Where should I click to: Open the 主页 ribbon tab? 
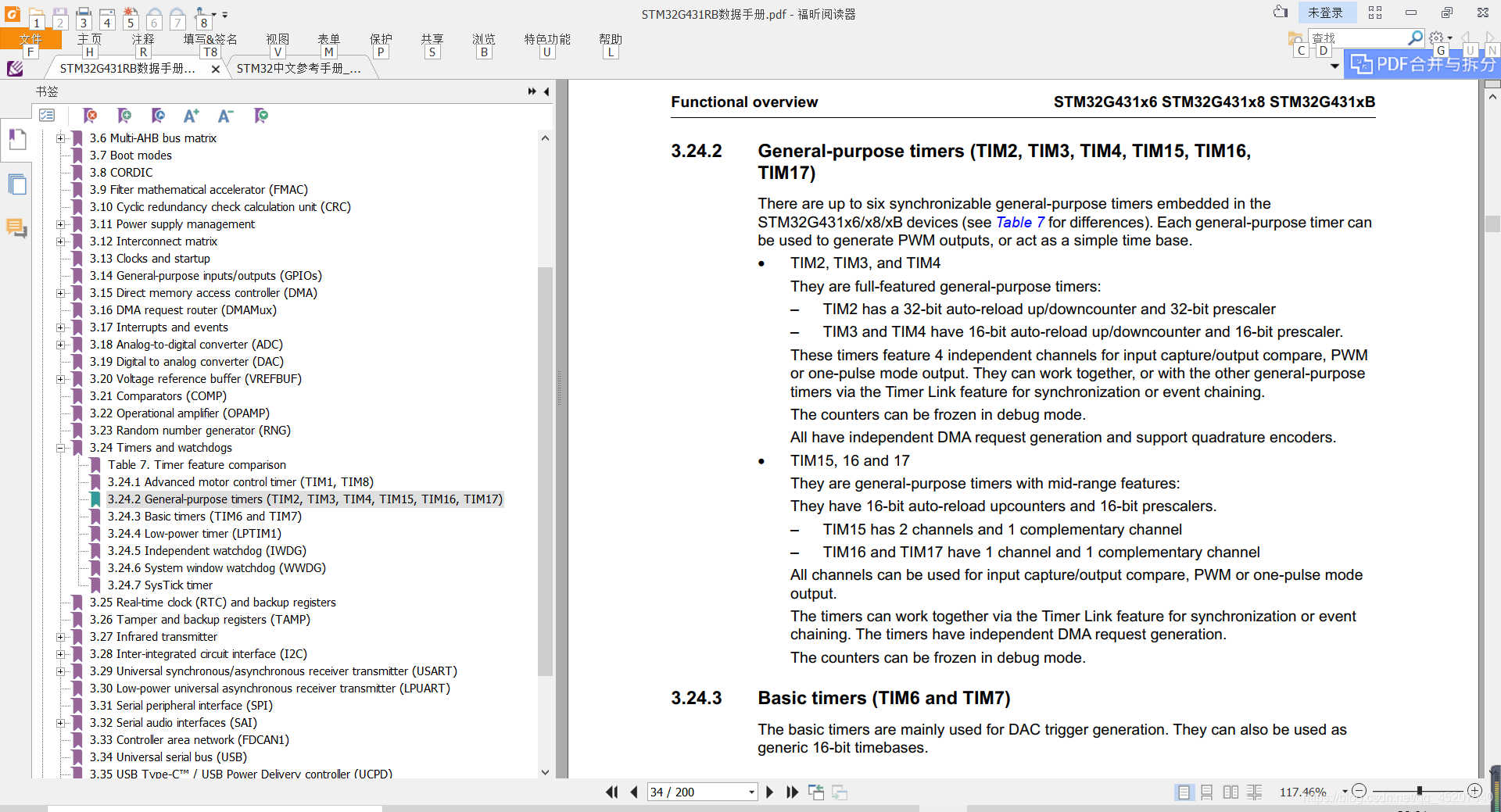89,39
